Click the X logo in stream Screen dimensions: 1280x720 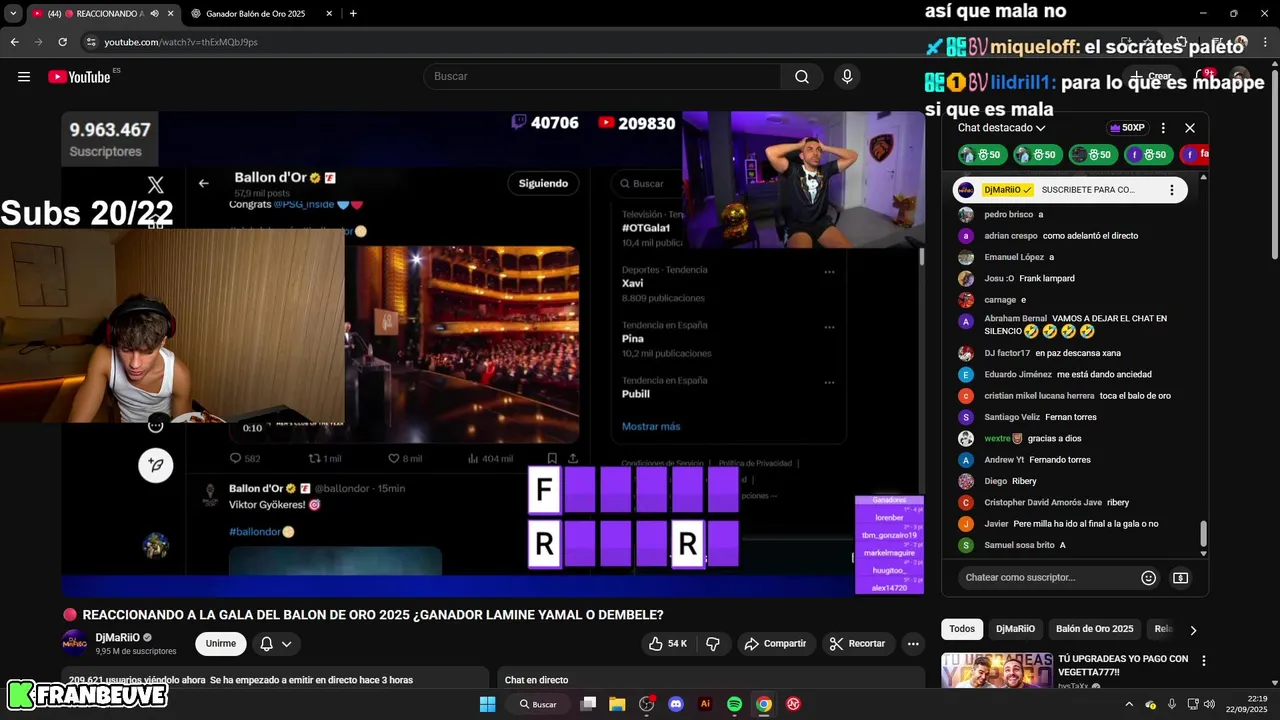coord(155,185)
